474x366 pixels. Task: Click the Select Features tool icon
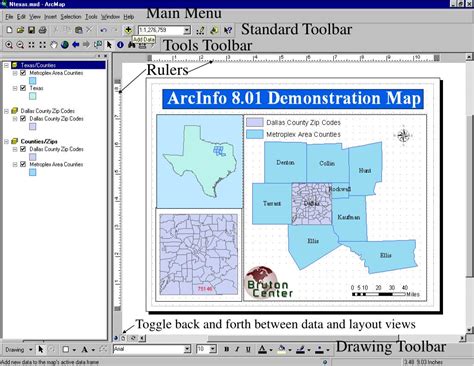pyautogui.click(x=98, y=44)
